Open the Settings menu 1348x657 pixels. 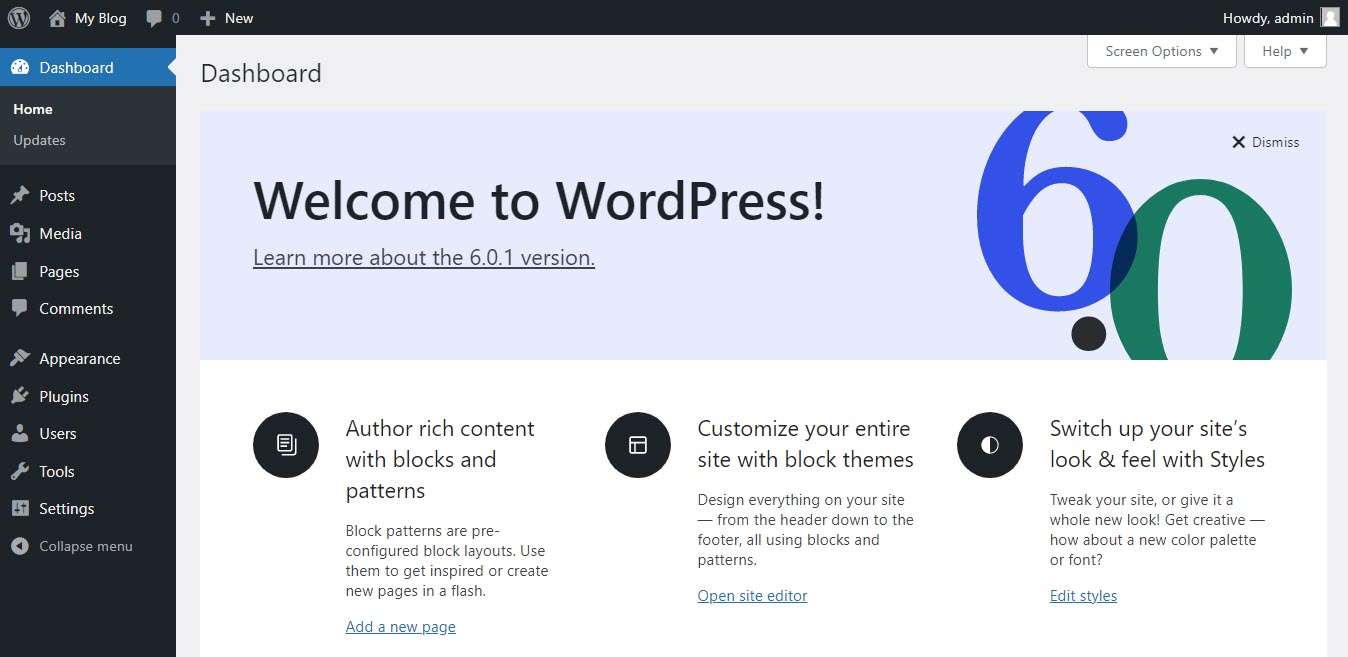88,508
